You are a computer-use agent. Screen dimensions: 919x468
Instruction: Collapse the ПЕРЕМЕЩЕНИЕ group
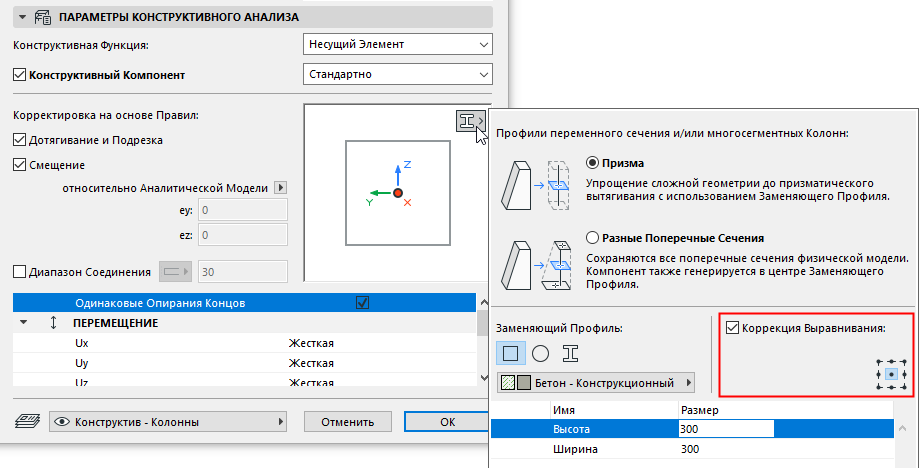tap(24, 324)
